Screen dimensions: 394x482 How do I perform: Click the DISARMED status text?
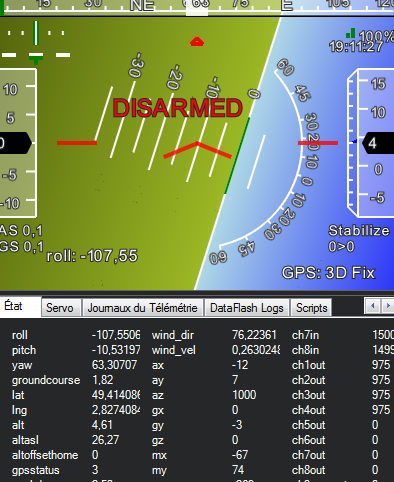(x=177, y=108)
